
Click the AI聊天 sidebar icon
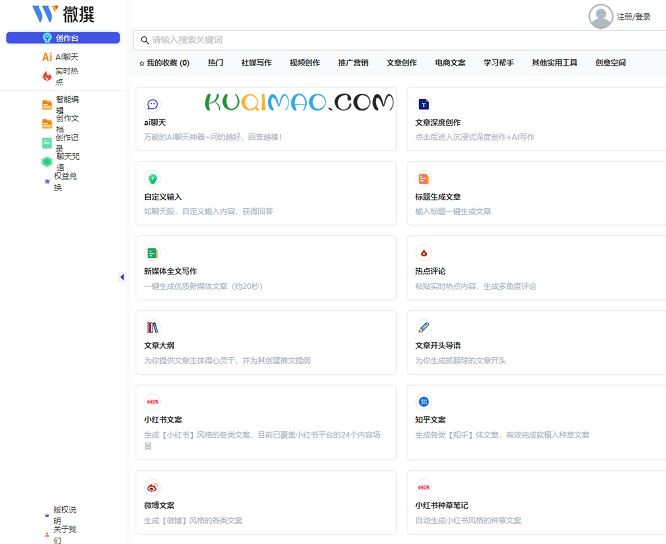[x=47, y=56]
